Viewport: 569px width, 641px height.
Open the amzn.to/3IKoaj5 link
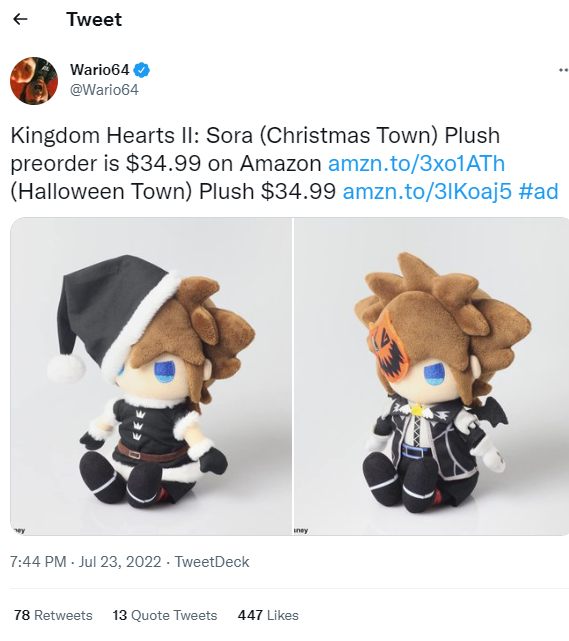[x=427, y=191]
